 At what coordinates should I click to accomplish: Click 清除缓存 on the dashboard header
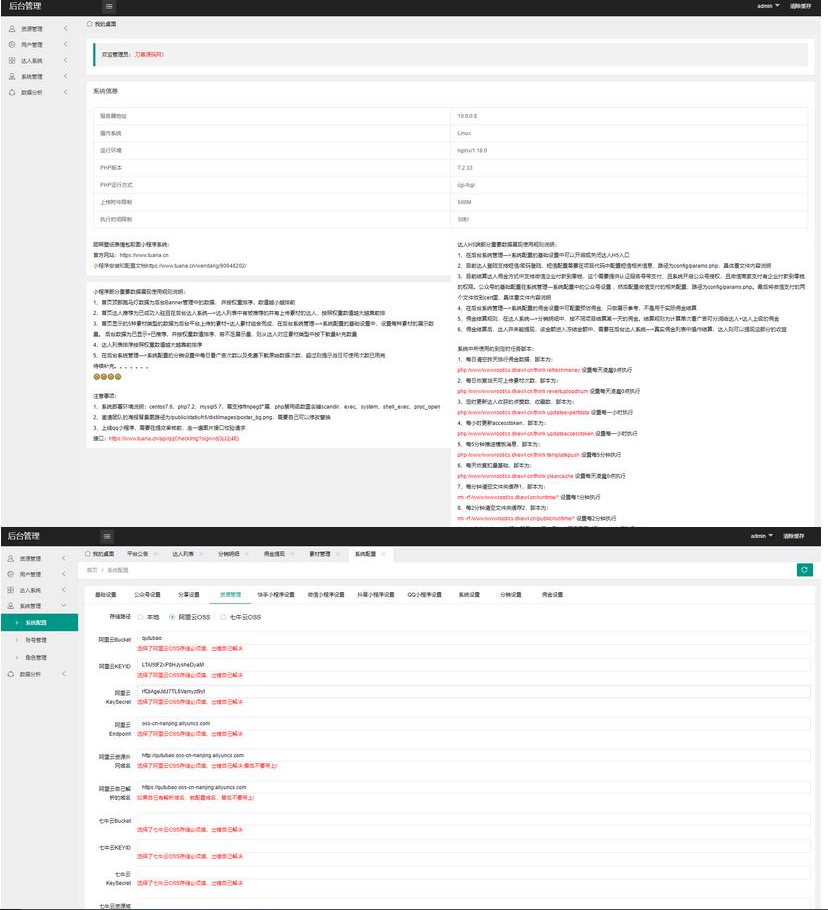coord(800,6)
